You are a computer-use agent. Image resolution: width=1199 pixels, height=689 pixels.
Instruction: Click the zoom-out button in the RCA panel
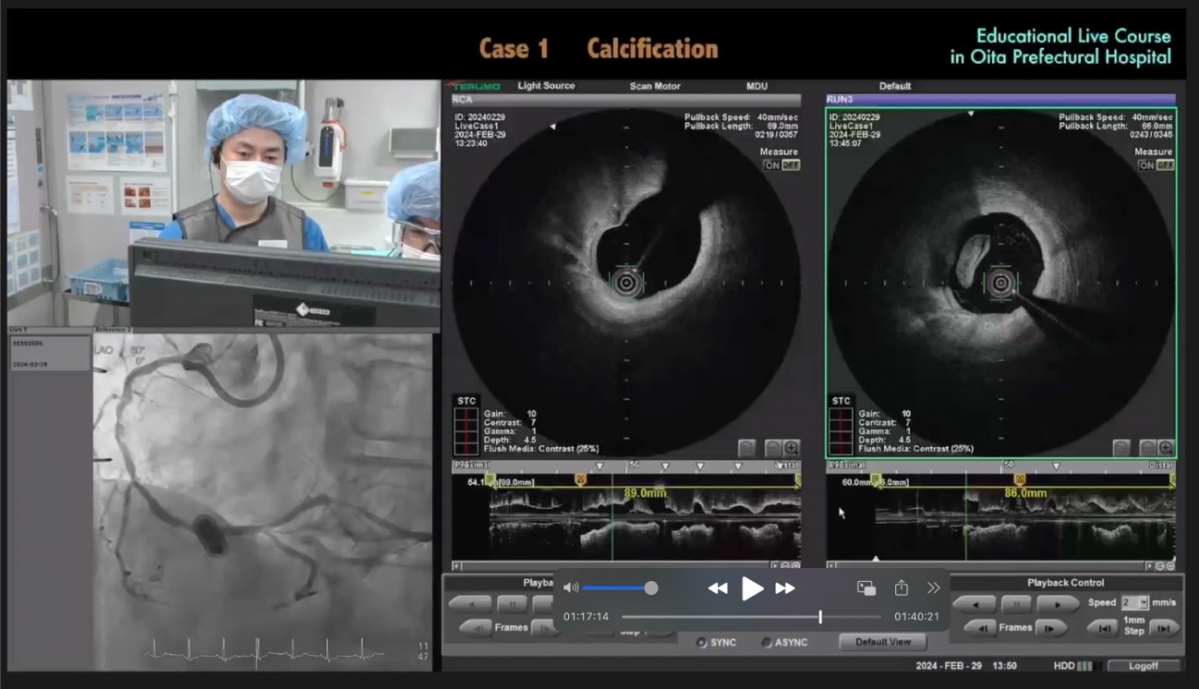pyautogui.click(x=773, y=448)
